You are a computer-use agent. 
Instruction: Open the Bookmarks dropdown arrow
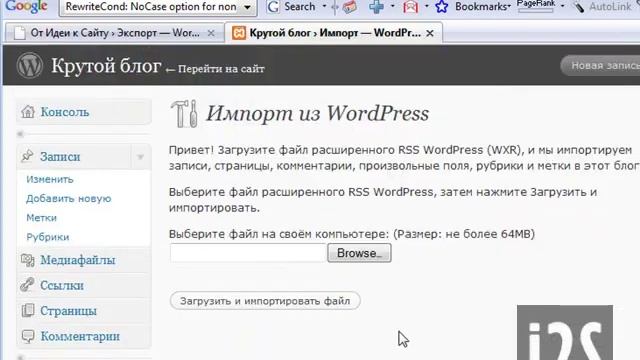509,7
